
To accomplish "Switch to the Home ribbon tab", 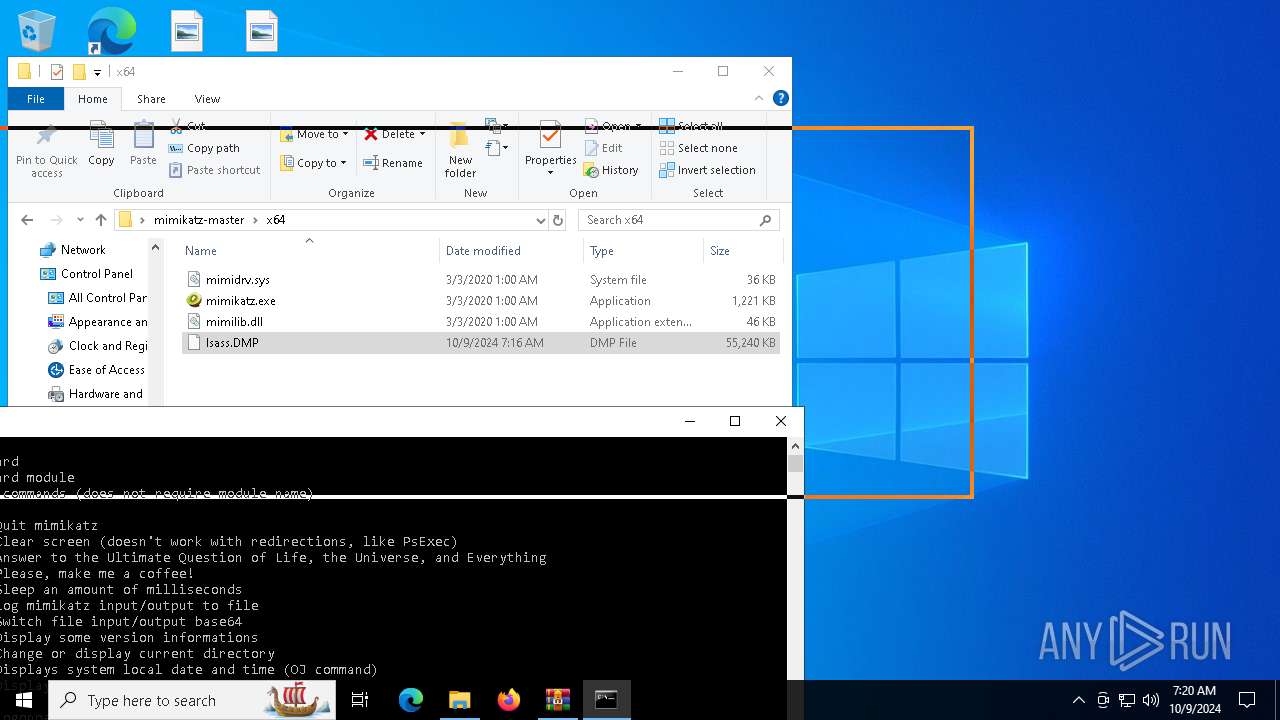I will pyautogui.click(x=93, y=99).
